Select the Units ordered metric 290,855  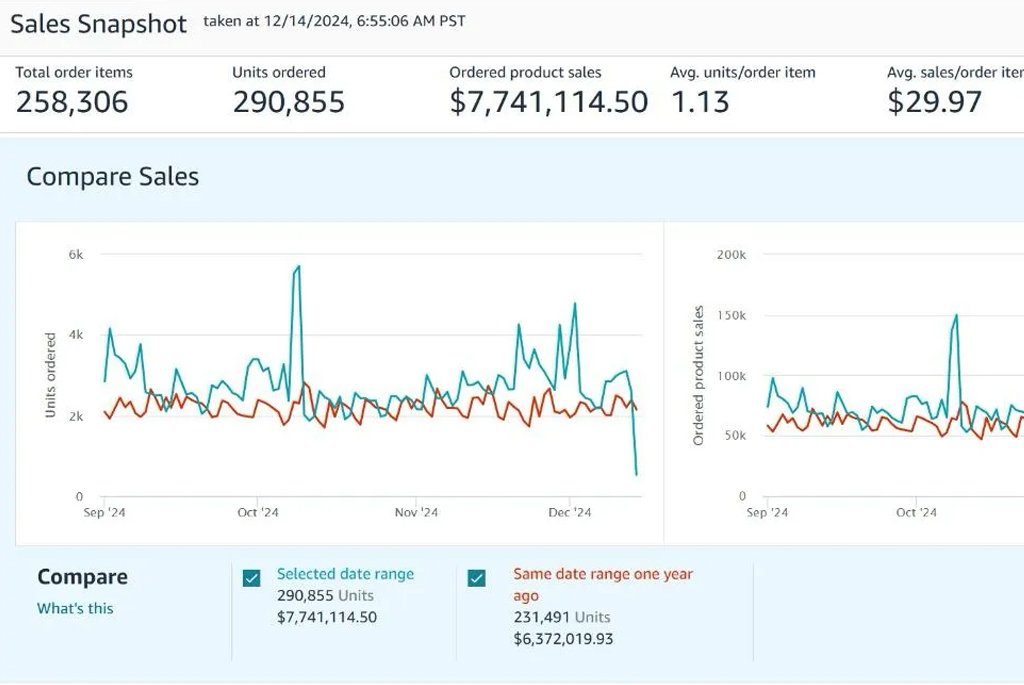point(289,102)
